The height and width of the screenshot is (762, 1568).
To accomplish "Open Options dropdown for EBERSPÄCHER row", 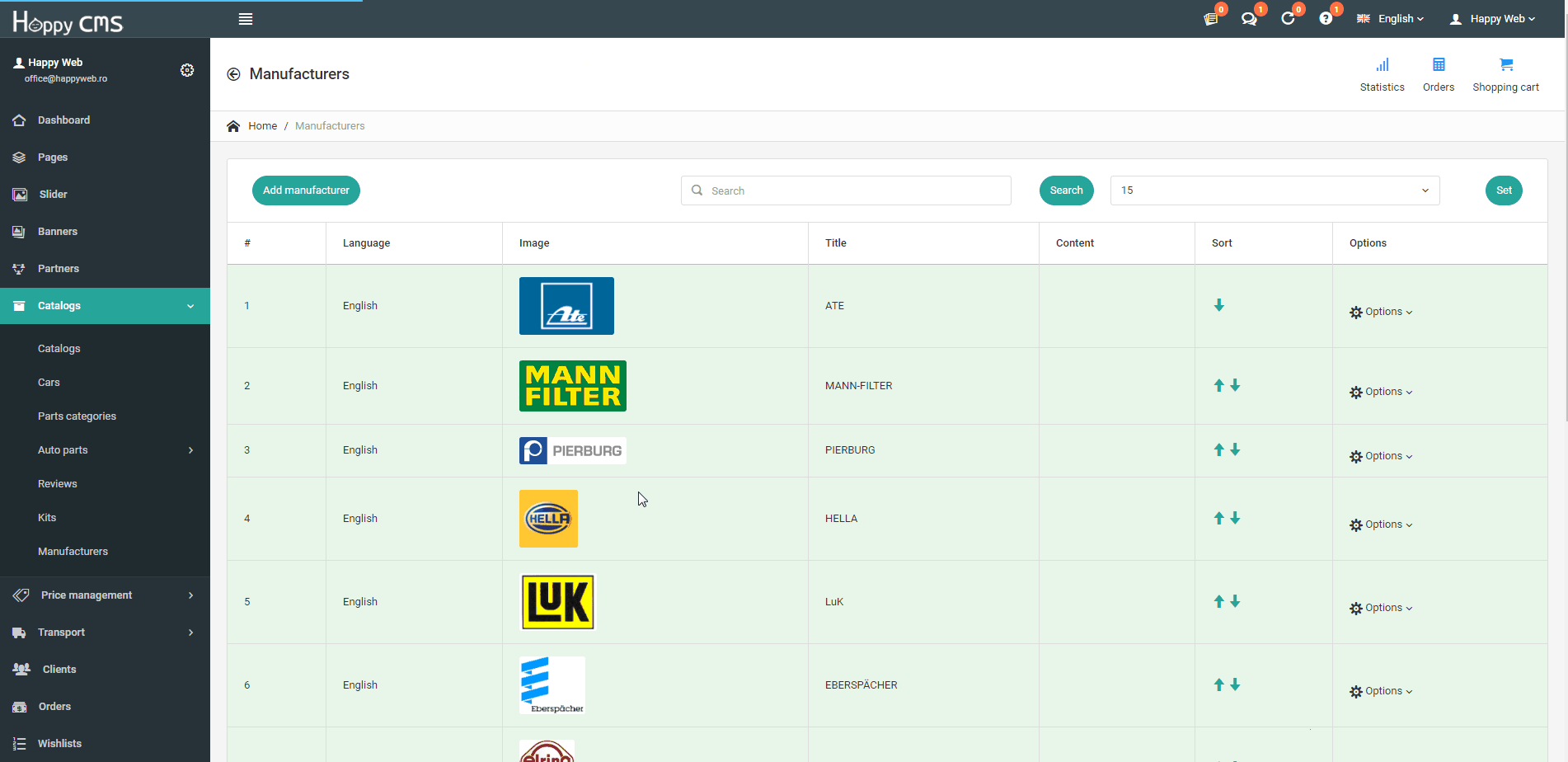I will point(1381,691).
